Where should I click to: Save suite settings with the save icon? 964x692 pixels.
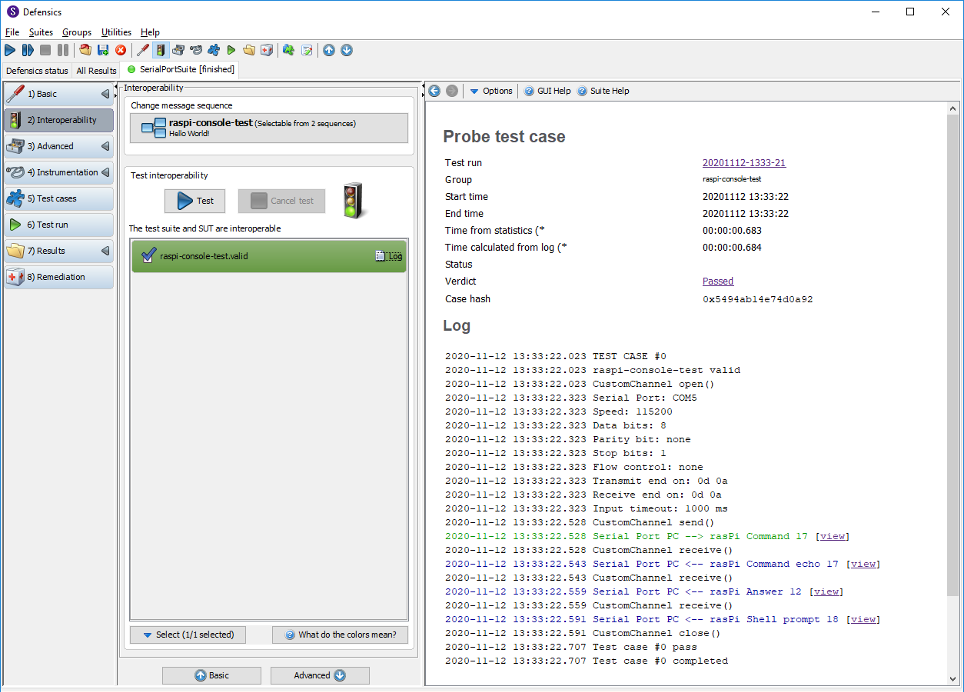coord(102,50)
